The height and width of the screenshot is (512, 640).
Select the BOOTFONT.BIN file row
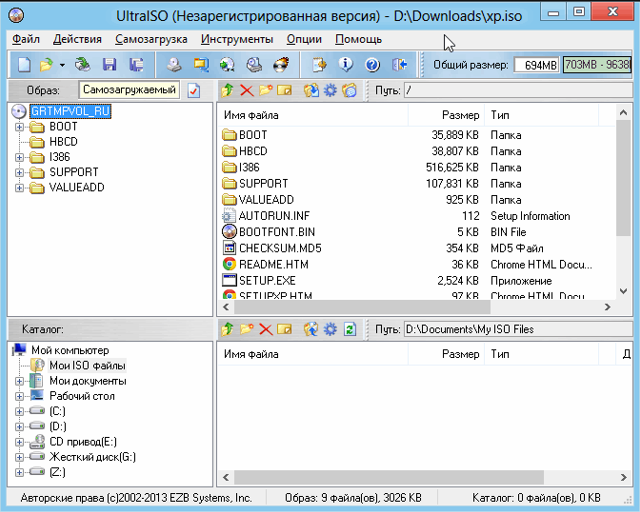[416, 232]
